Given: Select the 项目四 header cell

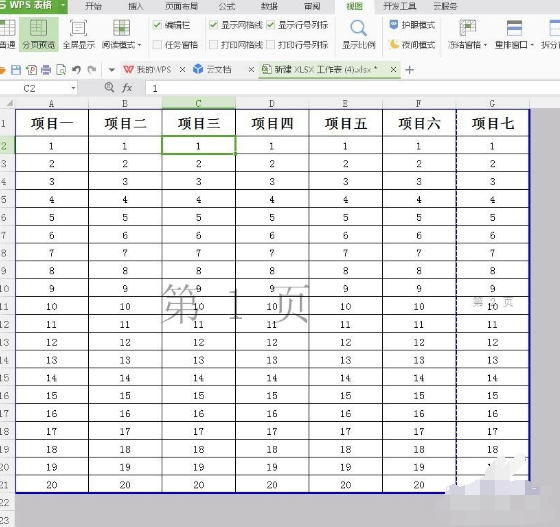Looking at the screenshot, I should tap(272, 123).
